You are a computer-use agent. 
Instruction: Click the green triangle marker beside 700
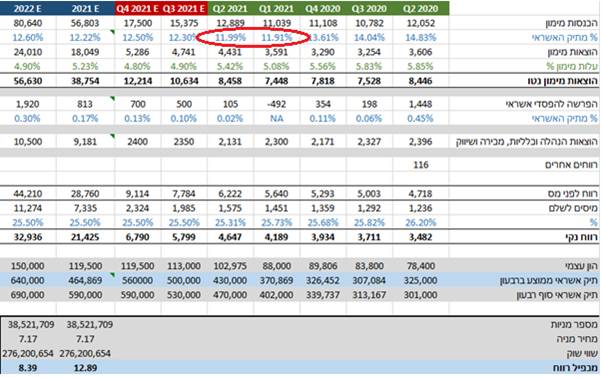tap(112, 99)
